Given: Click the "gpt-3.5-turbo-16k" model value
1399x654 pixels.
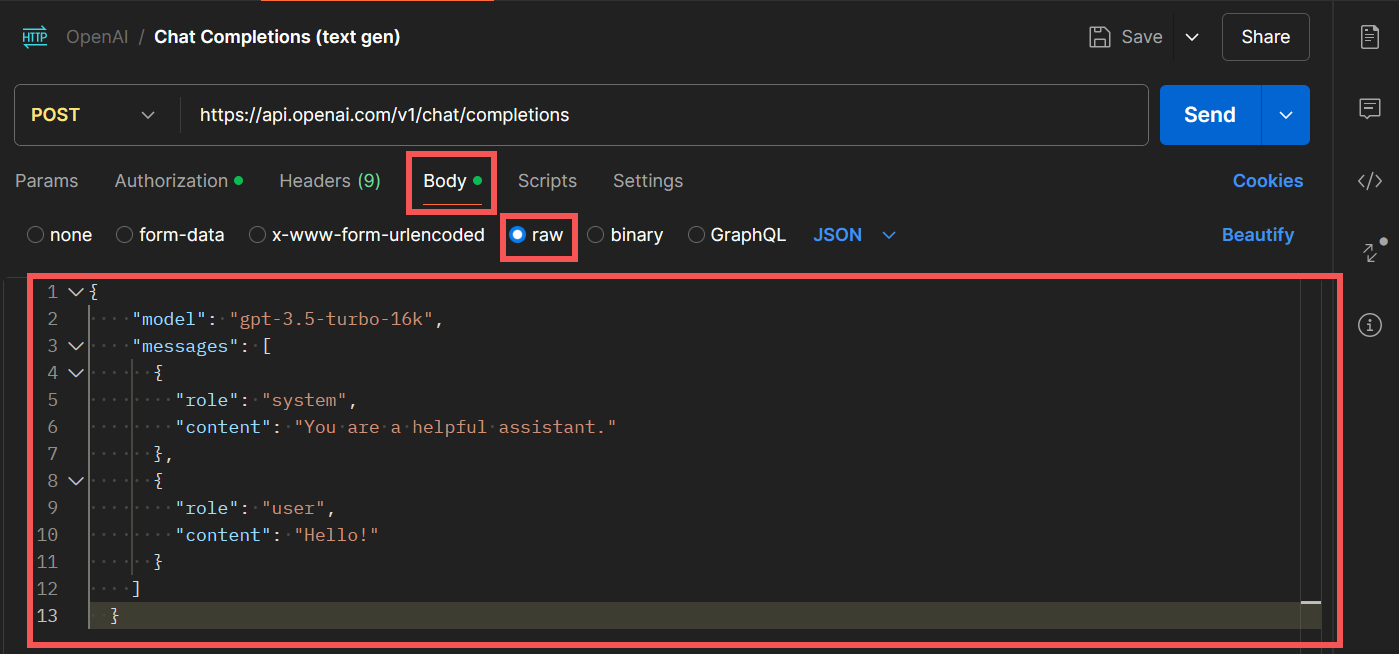Looking at the screenshot, I should point(332,319).
